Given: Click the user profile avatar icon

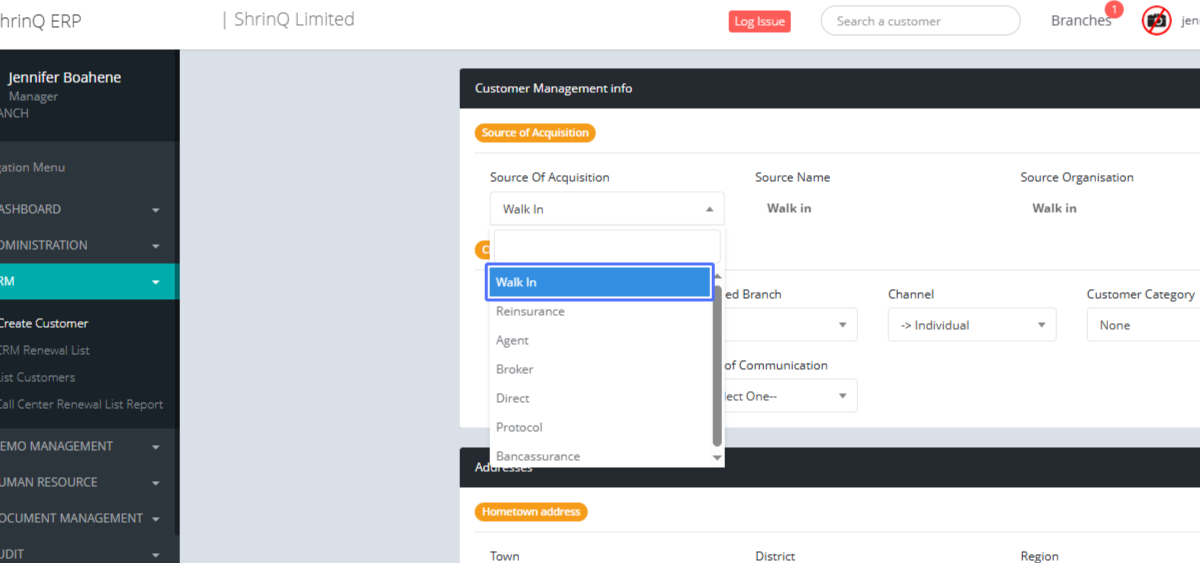Looking at the screenshot, I should pyautogui.click(x=1156, y=21).
